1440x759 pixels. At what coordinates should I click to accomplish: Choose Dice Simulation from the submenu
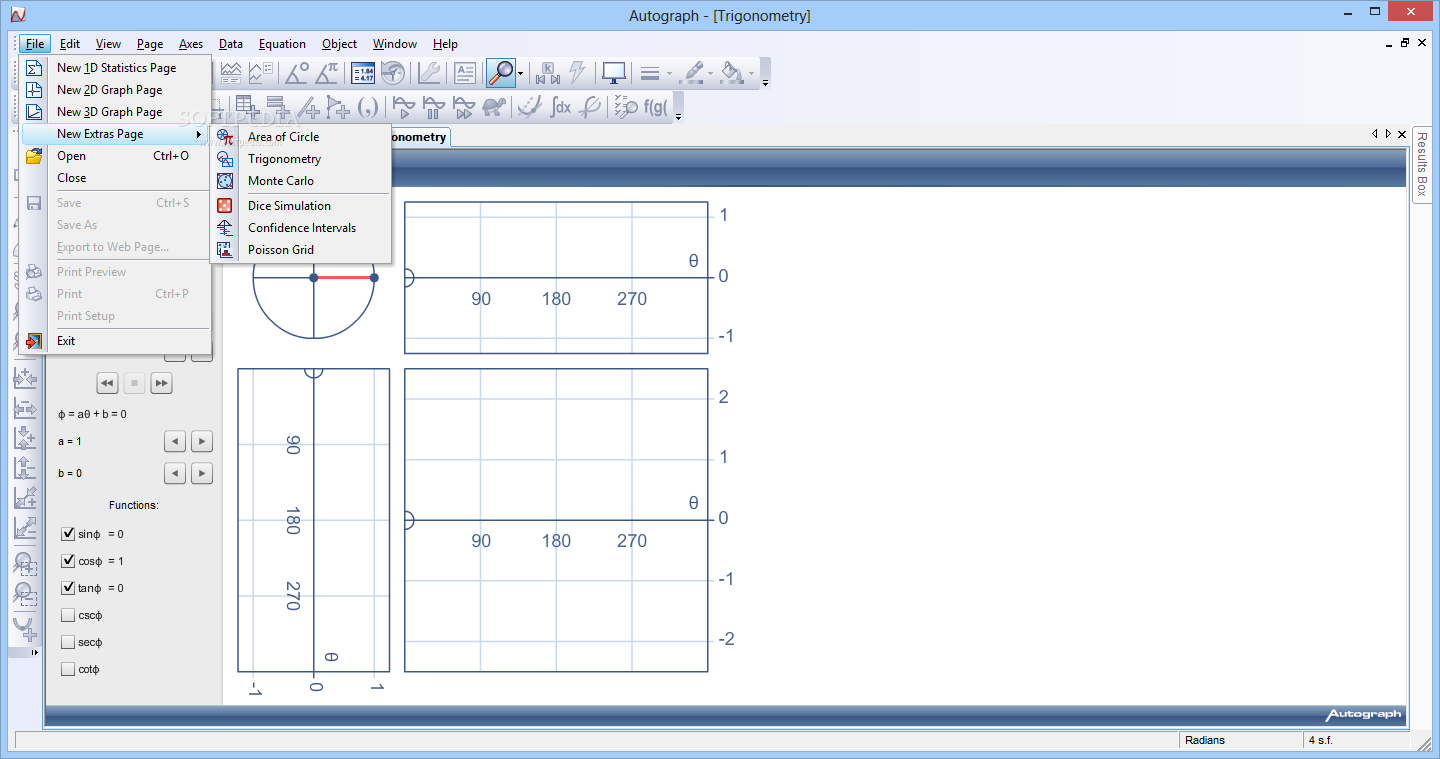click(x=301, y=206)
